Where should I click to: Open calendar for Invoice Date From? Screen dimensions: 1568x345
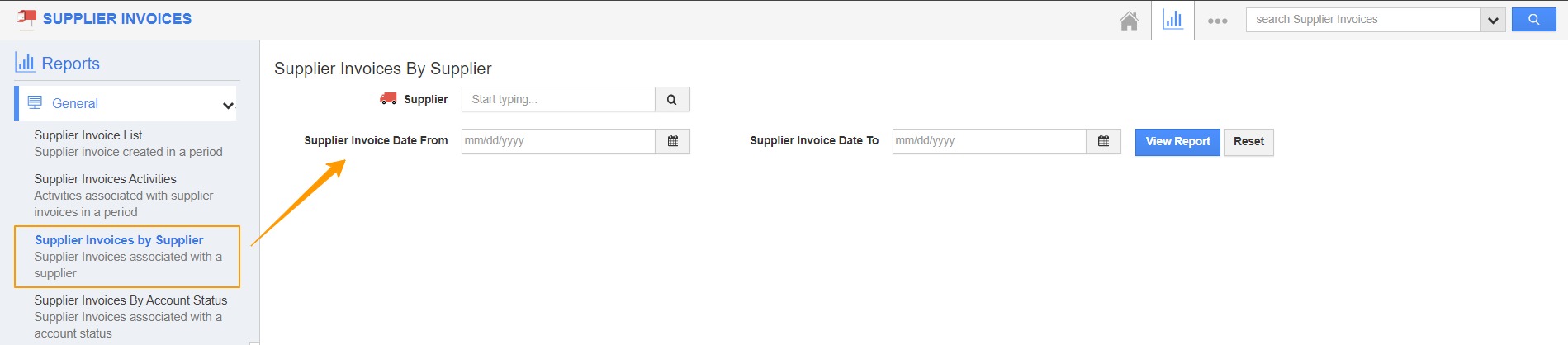pyautogui.click(x=673, y=141)
